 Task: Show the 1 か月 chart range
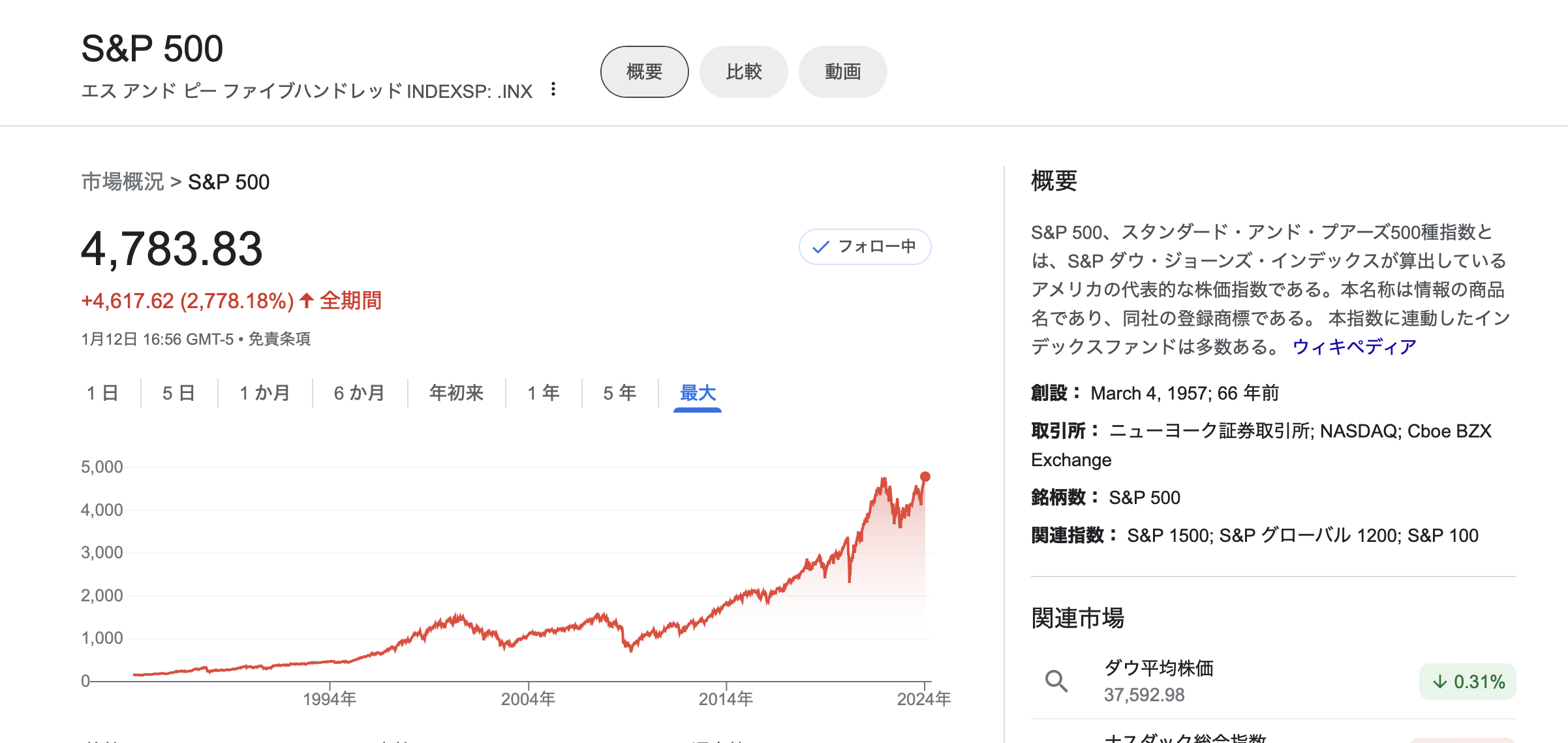[x=264, y=393]
